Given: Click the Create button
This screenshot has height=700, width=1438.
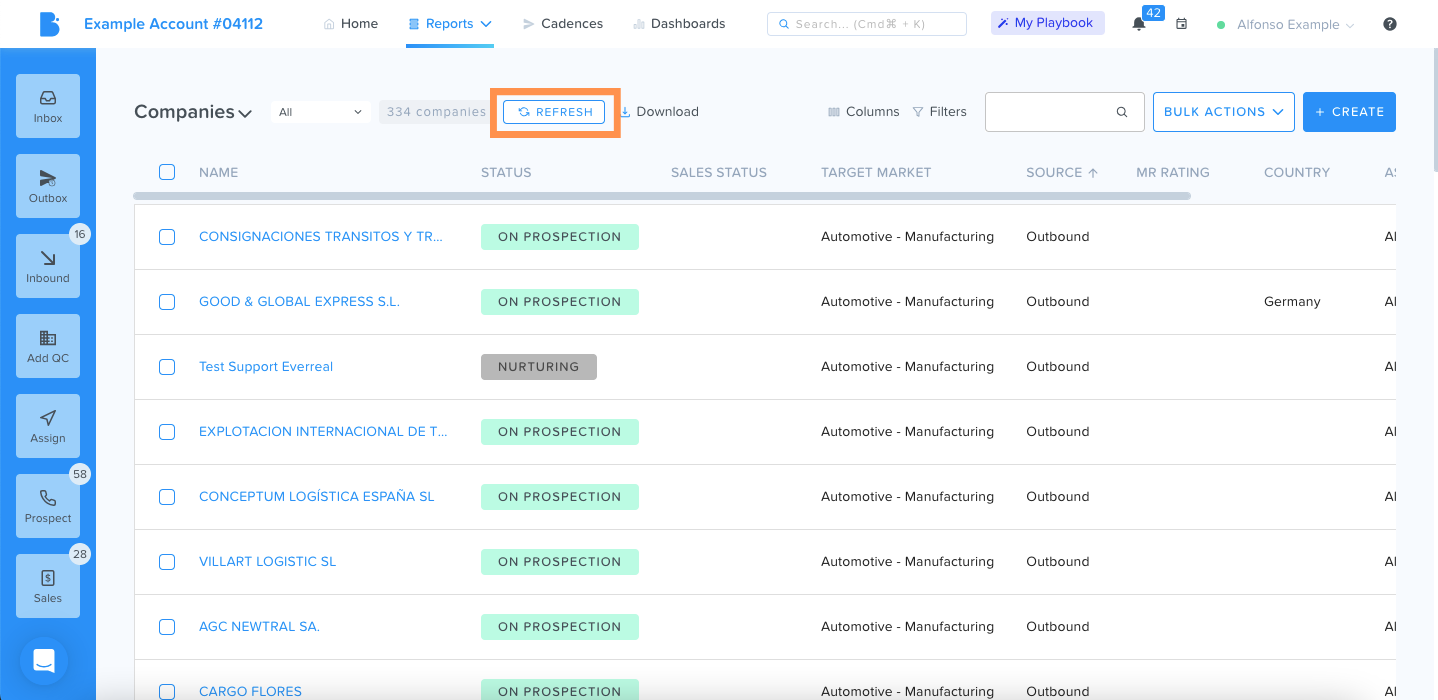Looking at the screenshot, I should pyautogui.click(x=1349, y=112).
